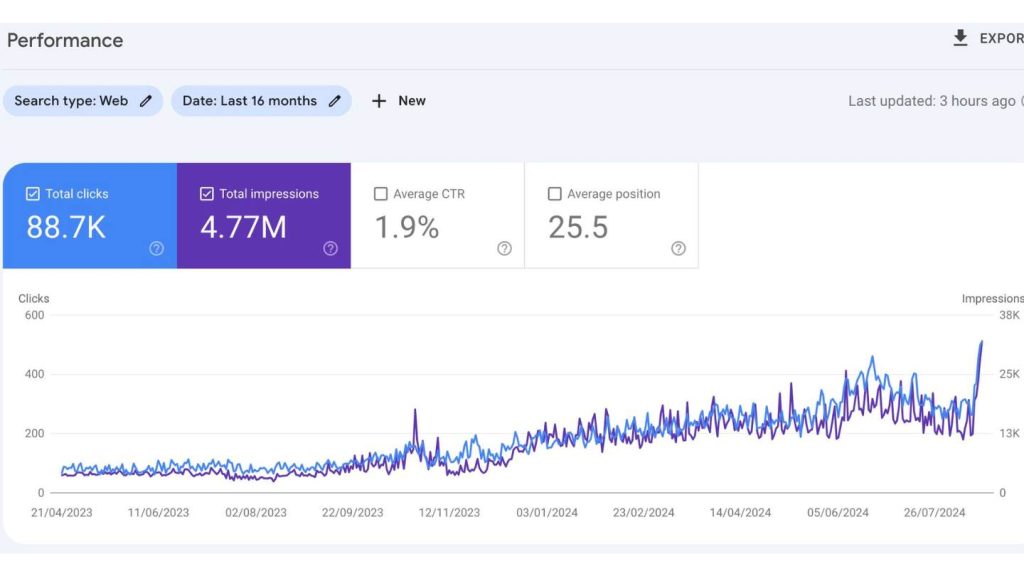Enable the Average position checkbox
Screen dimensions: 1024x576
pyautogui.click(x=555, y=194)
